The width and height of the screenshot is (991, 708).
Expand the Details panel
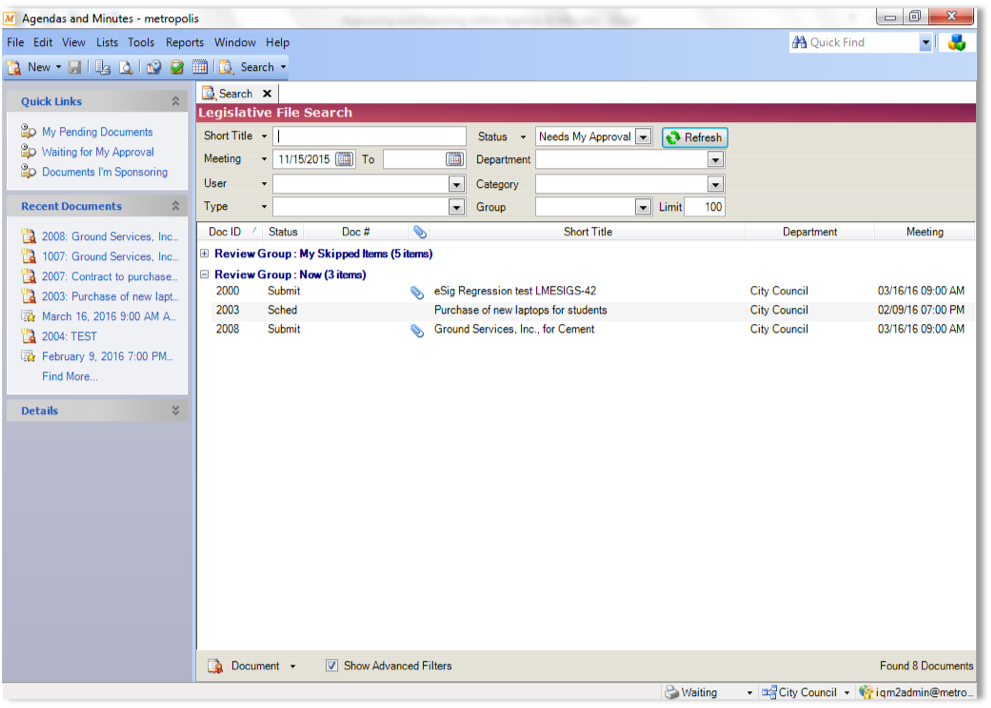(176, 411)
